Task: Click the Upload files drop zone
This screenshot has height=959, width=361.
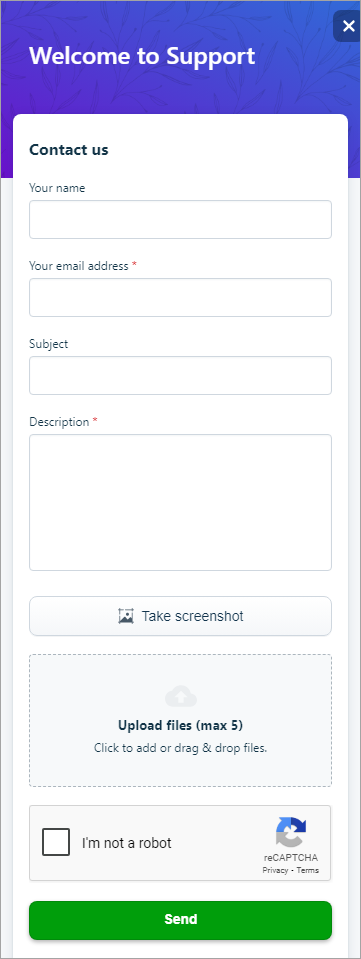Action: (x=180, y=720)
